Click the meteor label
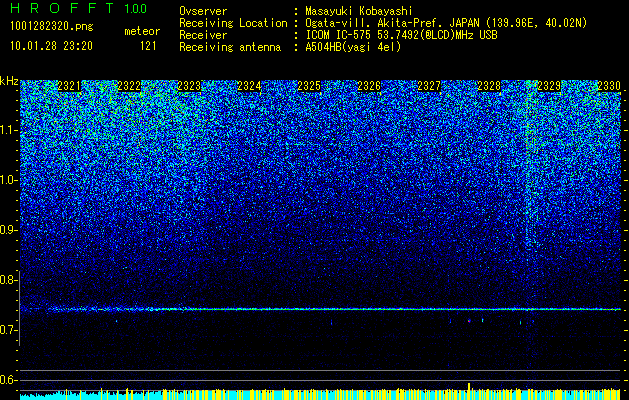The width and height of the screenshot is (629, 400). (x=142, y=31)
